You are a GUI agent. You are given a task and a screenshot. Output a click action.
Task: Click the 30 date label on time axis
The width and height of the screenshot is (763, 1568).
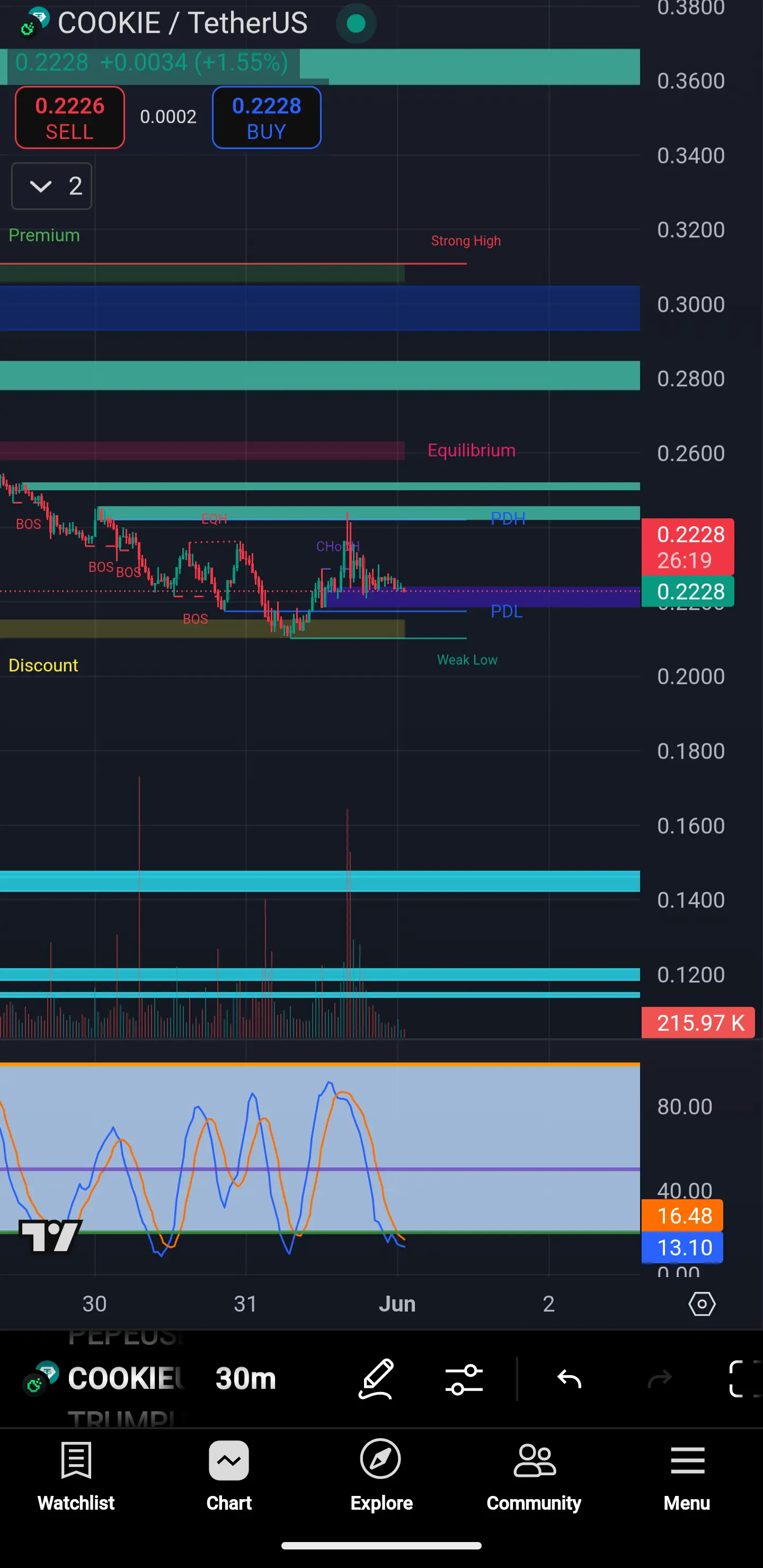coord(94,1304)
